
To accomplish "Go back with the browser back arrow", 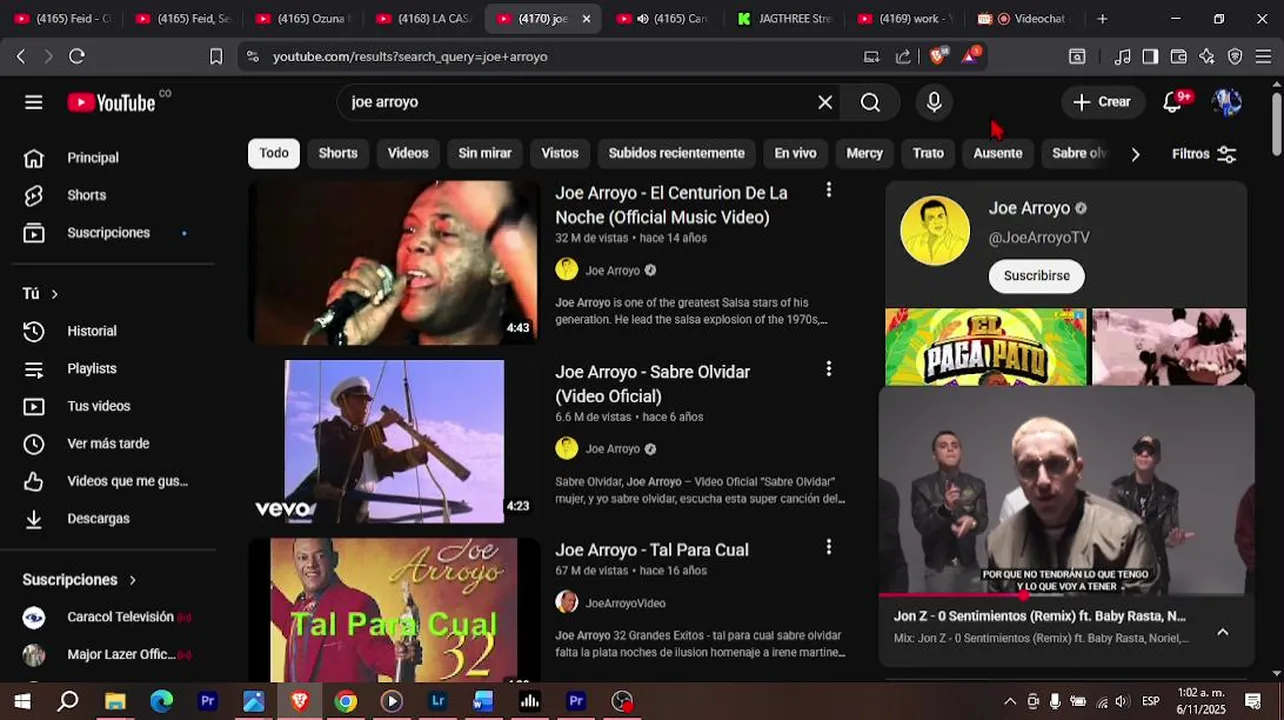I will point(21,57).
